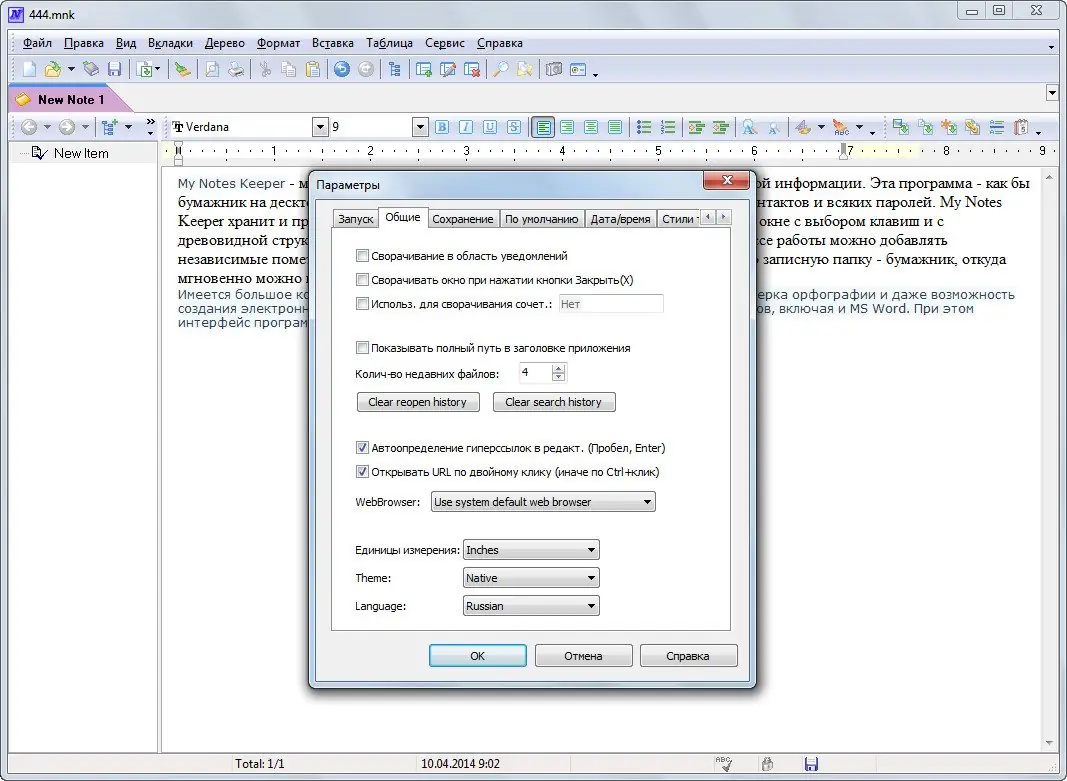Open the Language dropdown set to Russian
The height and width of the screenshot is (781, 1067).
pyautogui.click(x=531, y=605)
